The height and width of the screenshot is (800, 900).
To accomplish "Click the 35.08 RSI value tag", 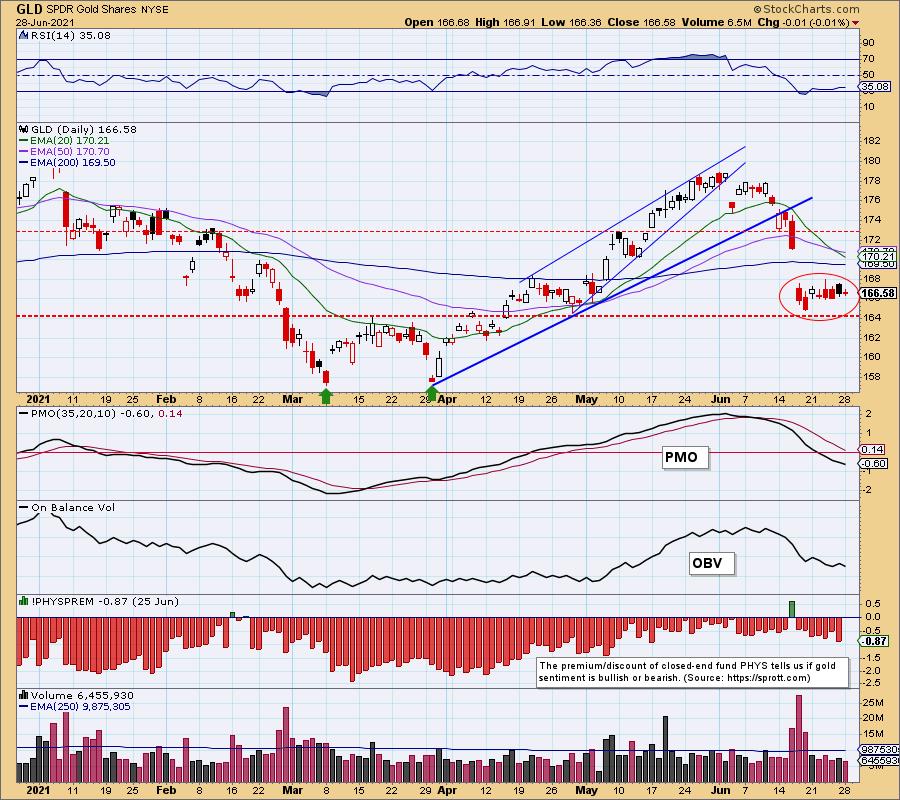I will pos(875,87).
